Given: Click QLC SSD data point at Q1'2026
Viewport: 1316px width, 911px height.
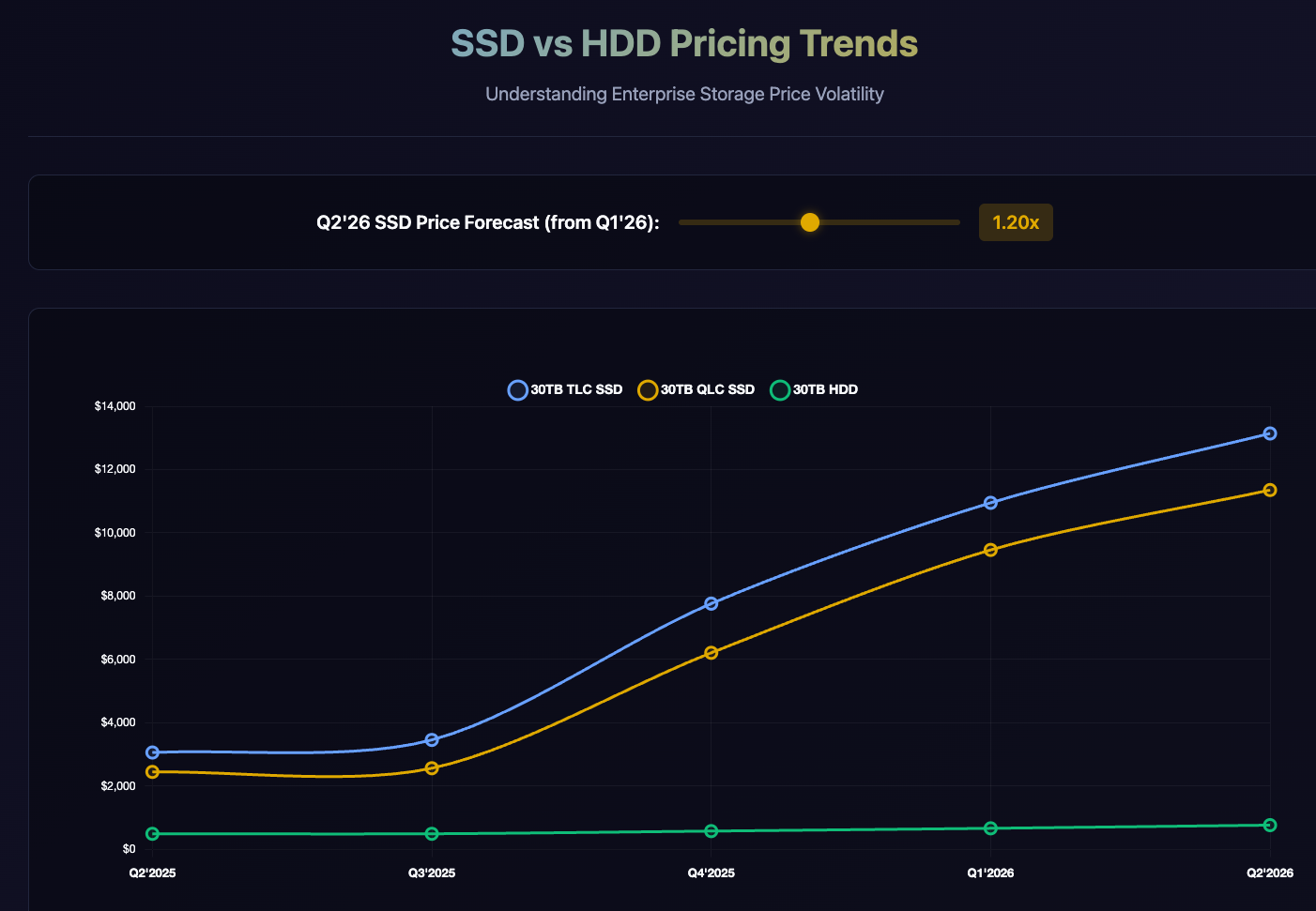Looking at the screenshot, I should [990, 550].
